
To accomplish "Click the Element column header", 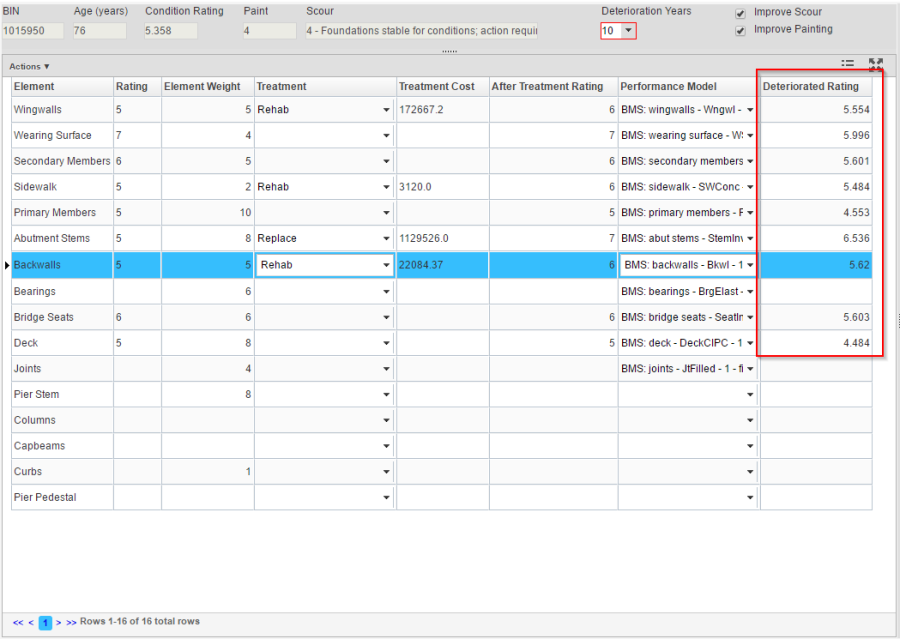I will click(34, 87).
